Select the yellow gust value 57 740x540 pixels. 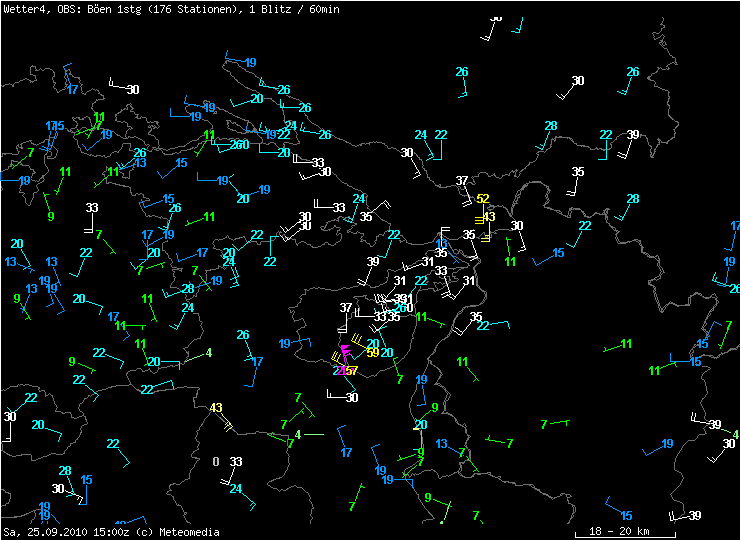[351, 371]
